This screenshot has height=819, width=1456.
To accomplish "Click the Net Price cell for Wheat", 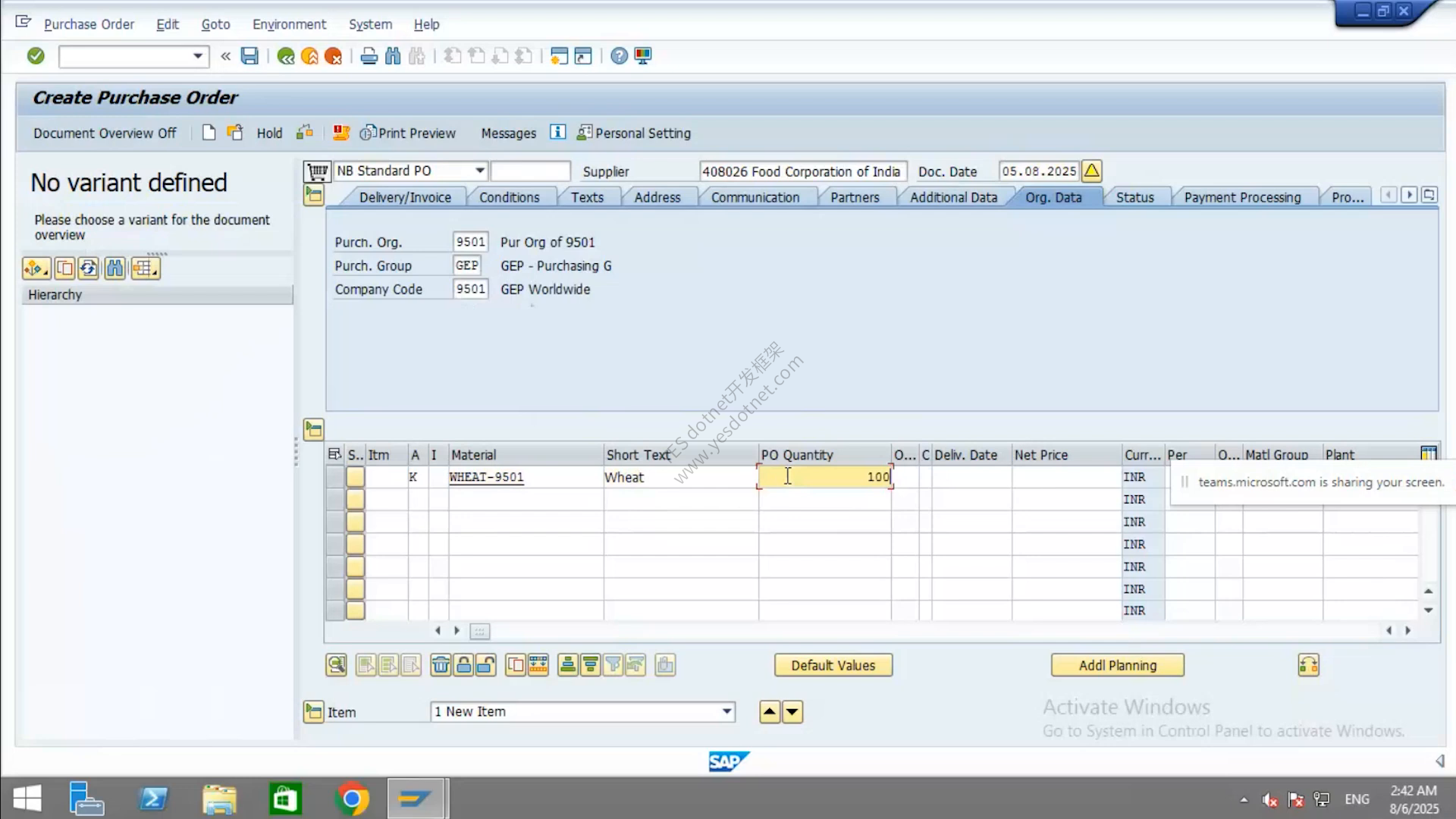I will pos(1066,477).
